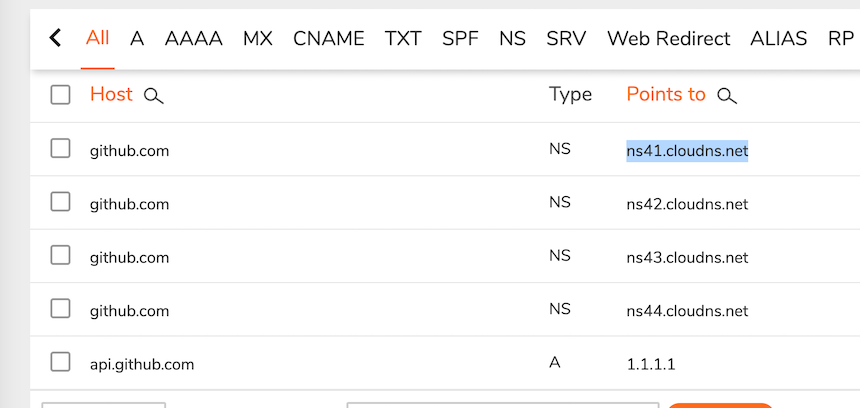The width and height of the screenshot is (860, 408).
Task: Go to the AAAA records tab
Action: (194, 39)
